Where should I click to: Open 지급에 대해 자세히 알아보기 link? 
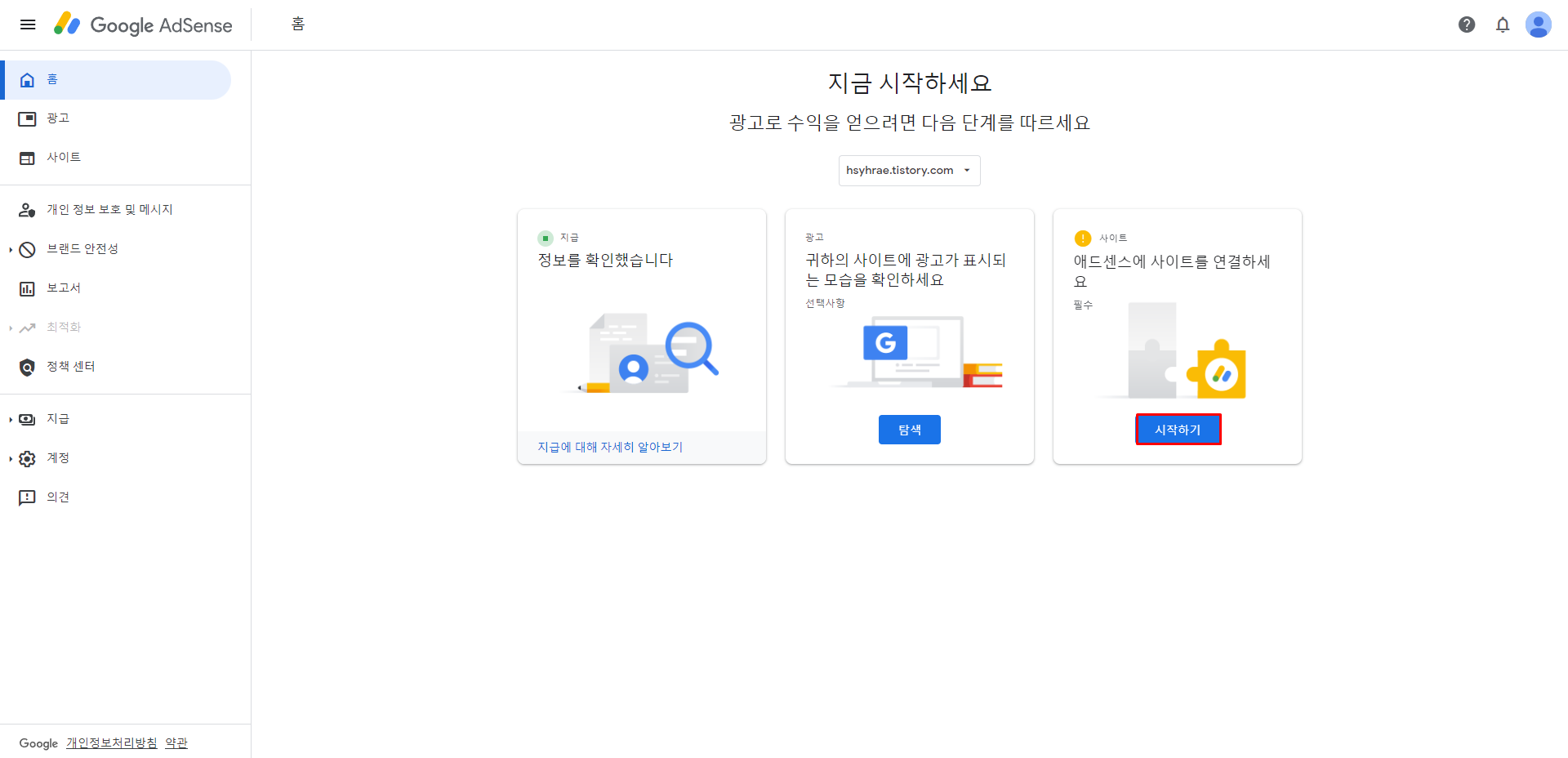pos(610,447)
